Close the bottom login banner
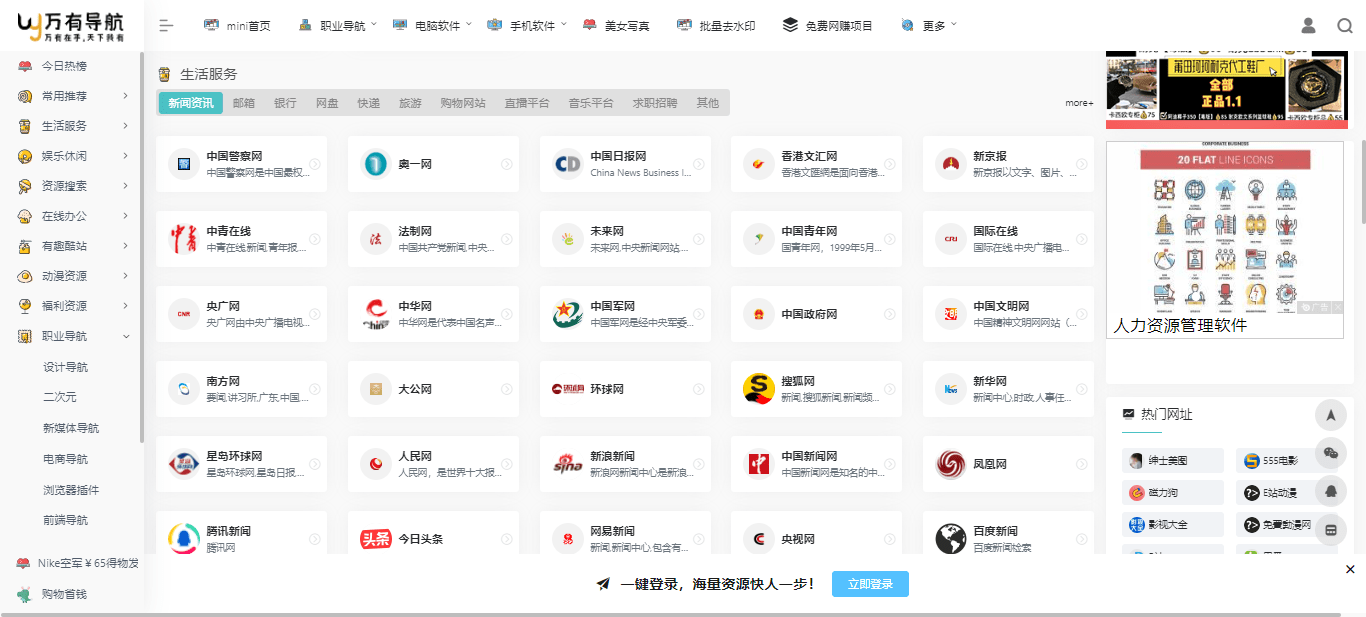1366x617 pixels. [x=1350, y=569]
